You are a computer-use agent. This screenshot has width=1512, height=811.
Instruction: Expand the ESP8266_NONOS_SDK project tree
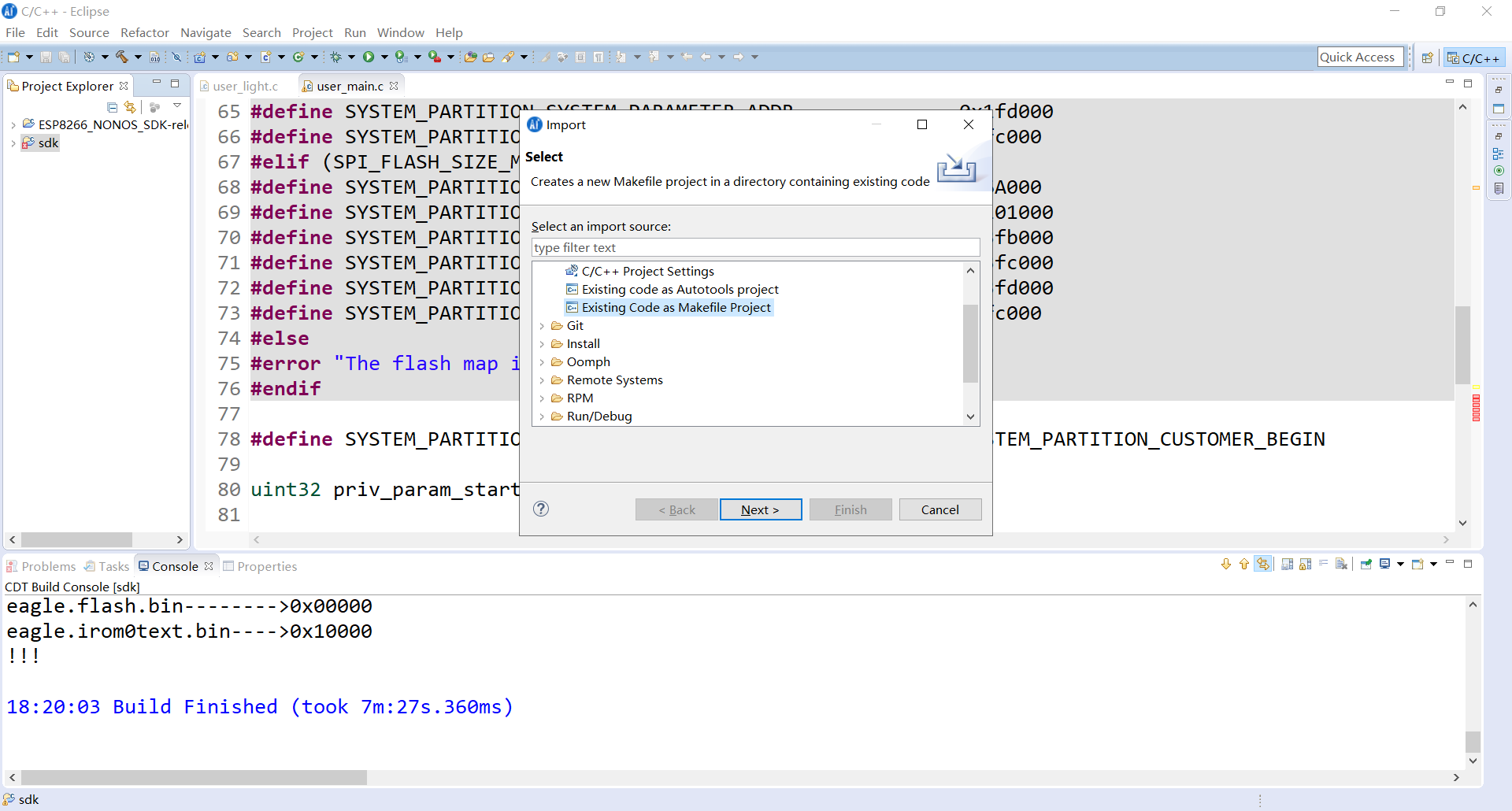coord(13,124)
